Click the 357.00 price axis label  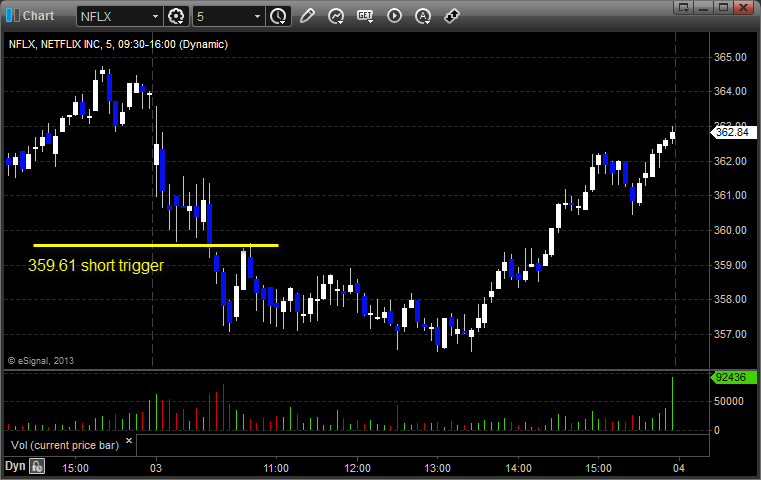(x=730, y=334)
